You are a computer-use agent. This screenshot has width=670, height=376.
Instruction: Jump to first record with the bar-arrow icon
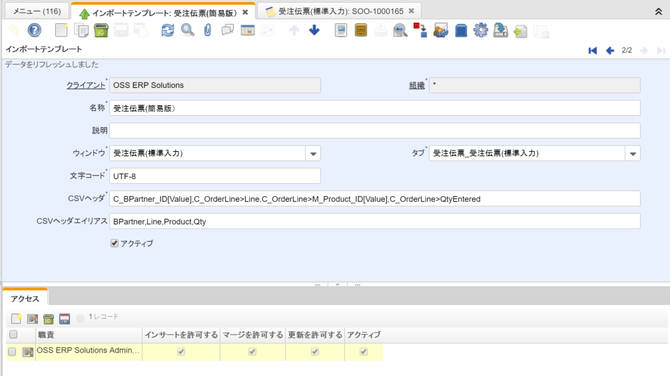pos(593,50)
